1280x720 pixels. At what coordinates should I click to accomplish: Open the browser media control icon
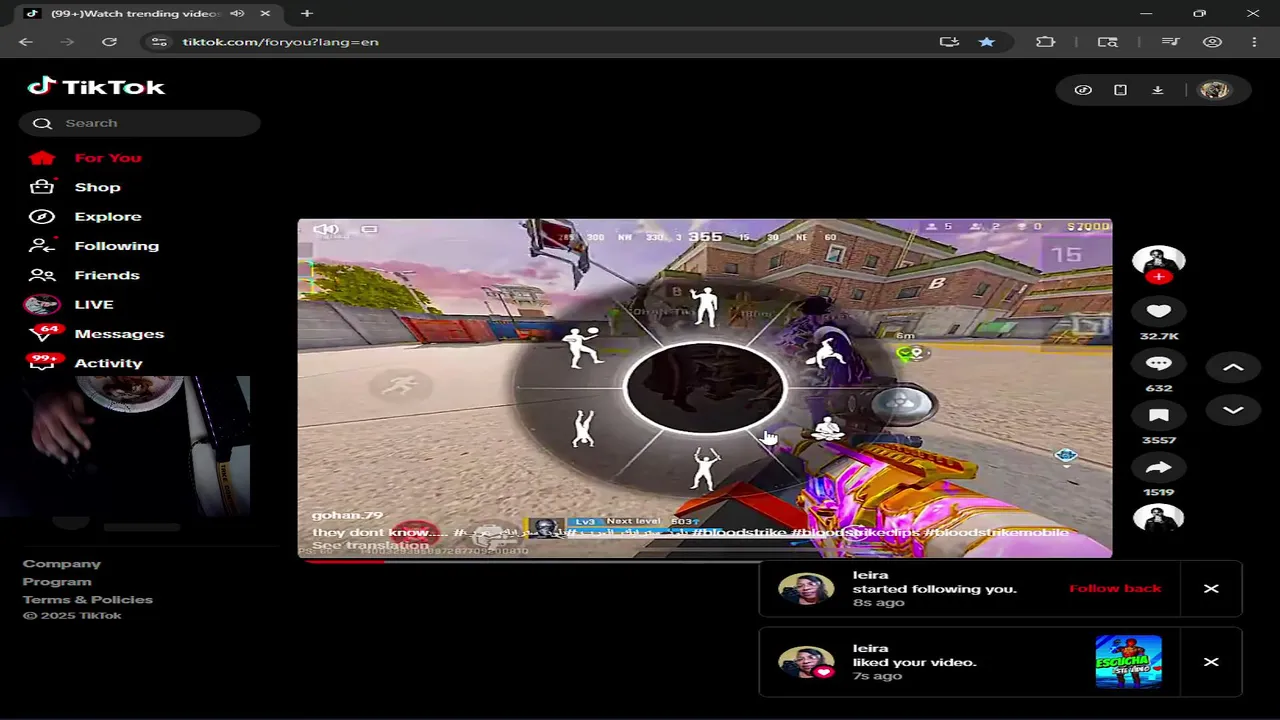click(x=1170, y=42)
